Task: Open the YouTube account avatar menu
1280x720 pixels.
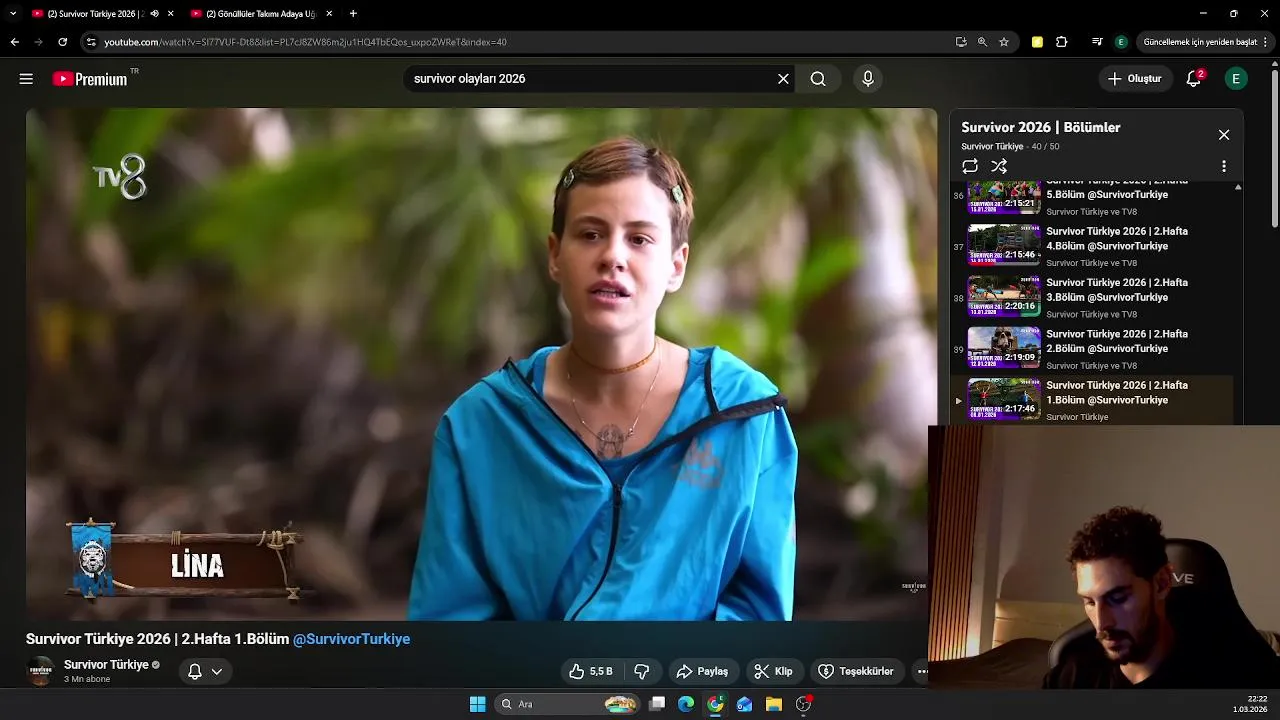Action: (1236, 79)
